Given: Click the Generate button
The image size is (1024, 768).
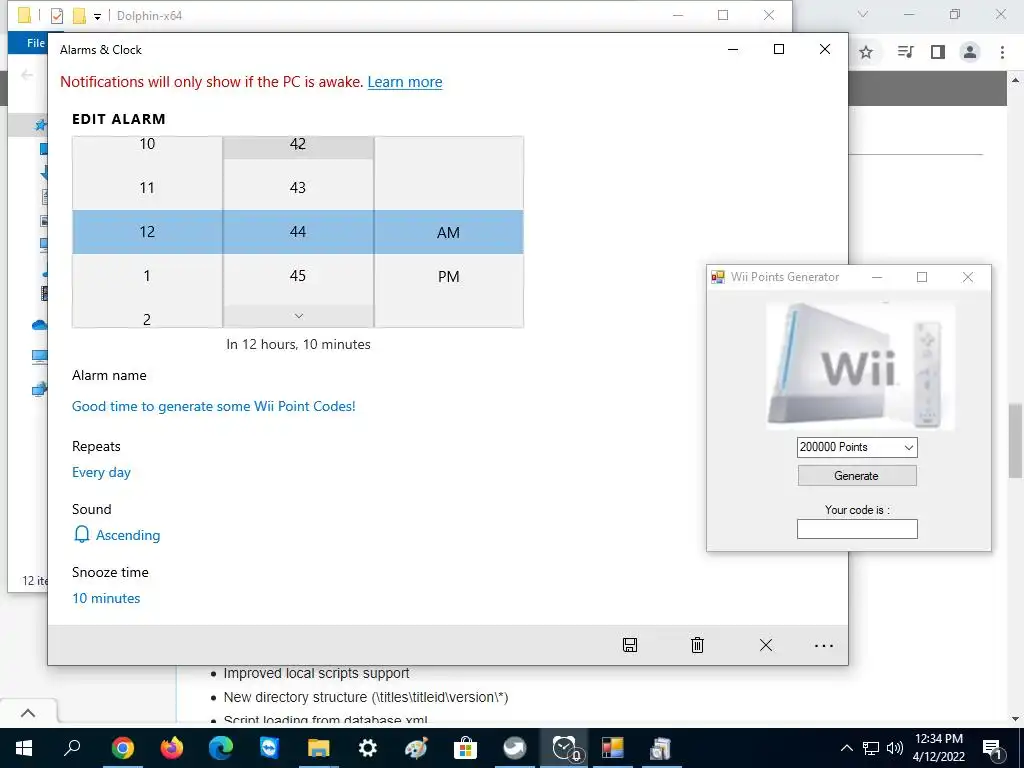Looking at the screenshot, I should (x=857, y=475).
